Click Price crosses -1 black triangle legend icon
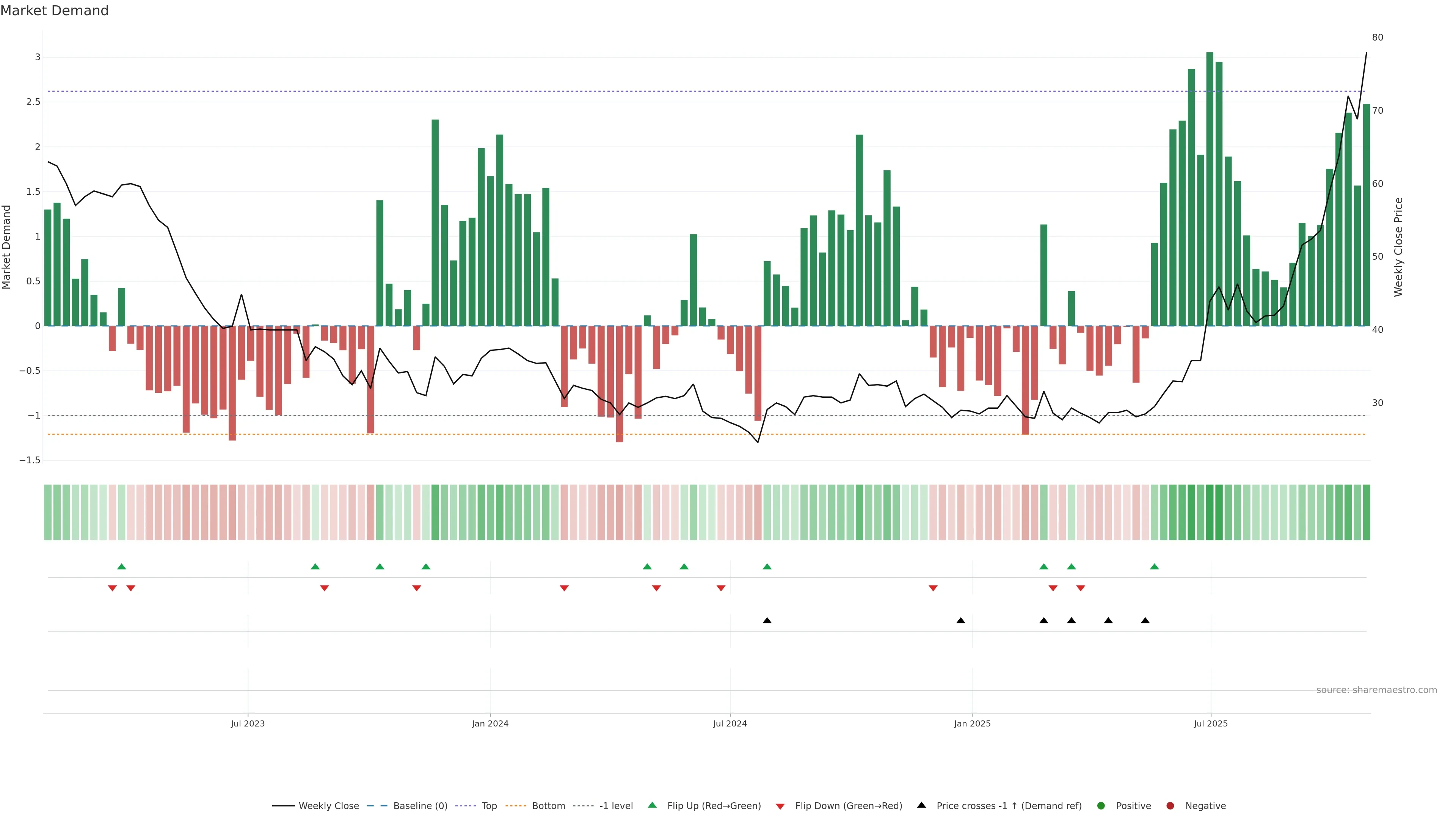The image size is (1456, 819). [921, 805]
